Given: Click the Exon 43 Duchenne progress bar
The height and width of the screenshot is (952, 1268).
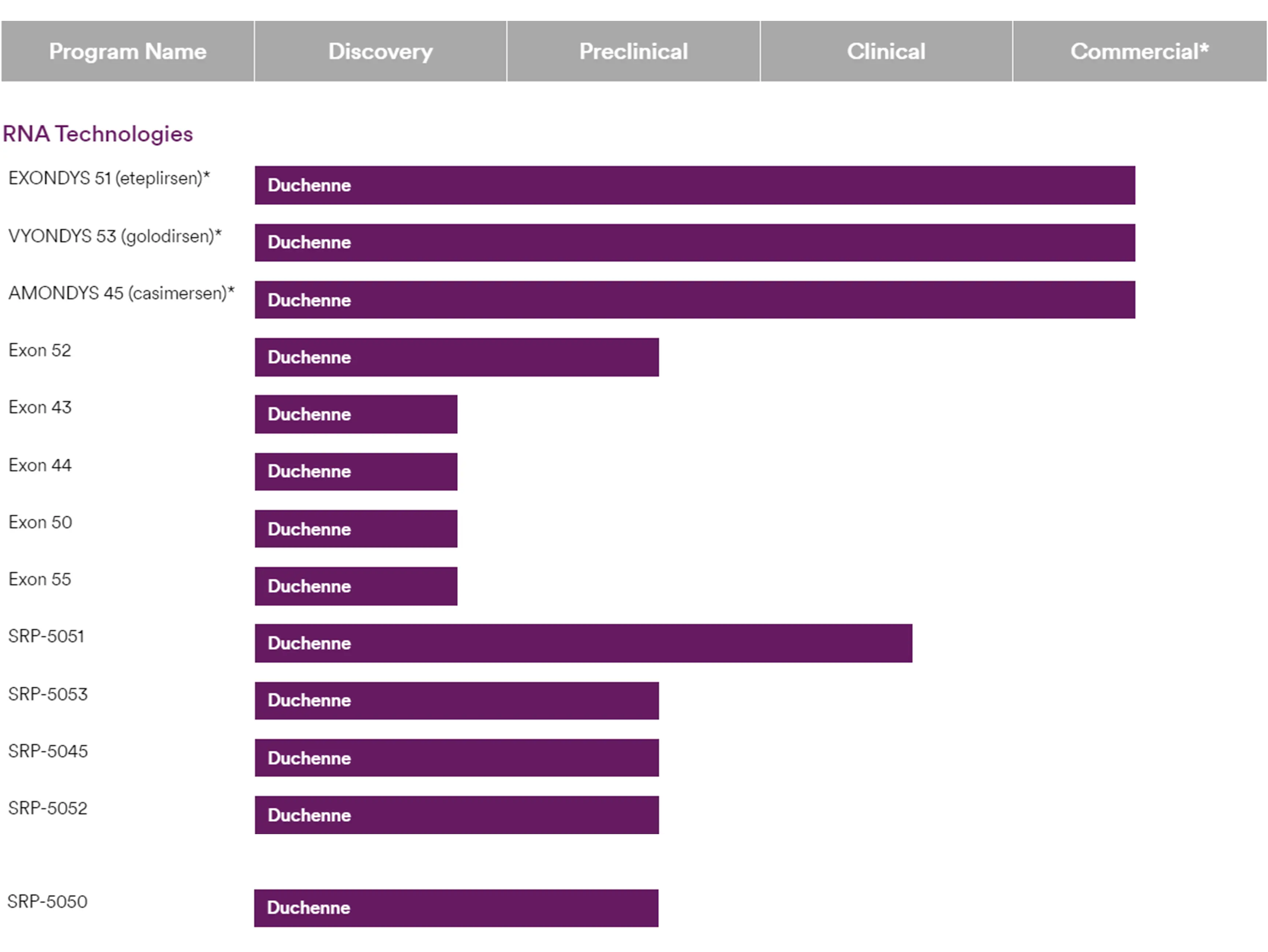Looking at the screenshot, I should (356, 414).
